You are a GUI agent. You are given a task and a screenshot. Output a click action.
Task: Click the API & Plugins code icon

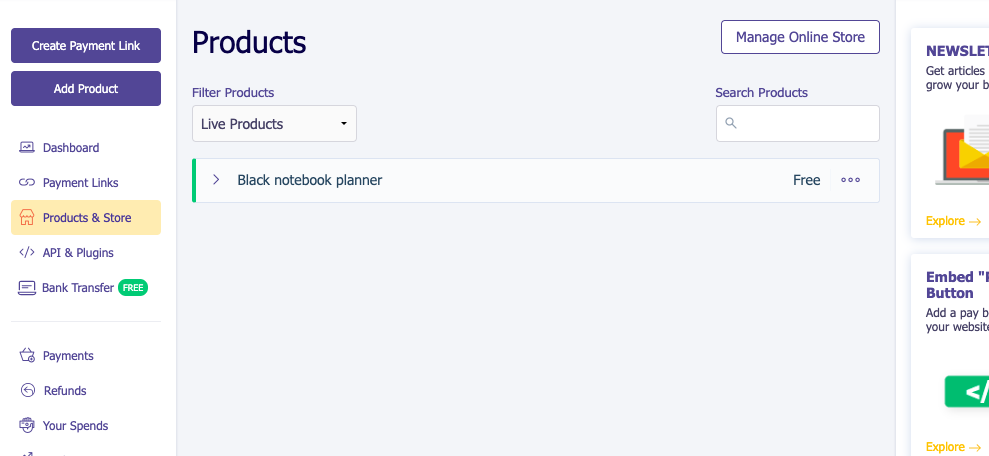(x=27, y=253)
